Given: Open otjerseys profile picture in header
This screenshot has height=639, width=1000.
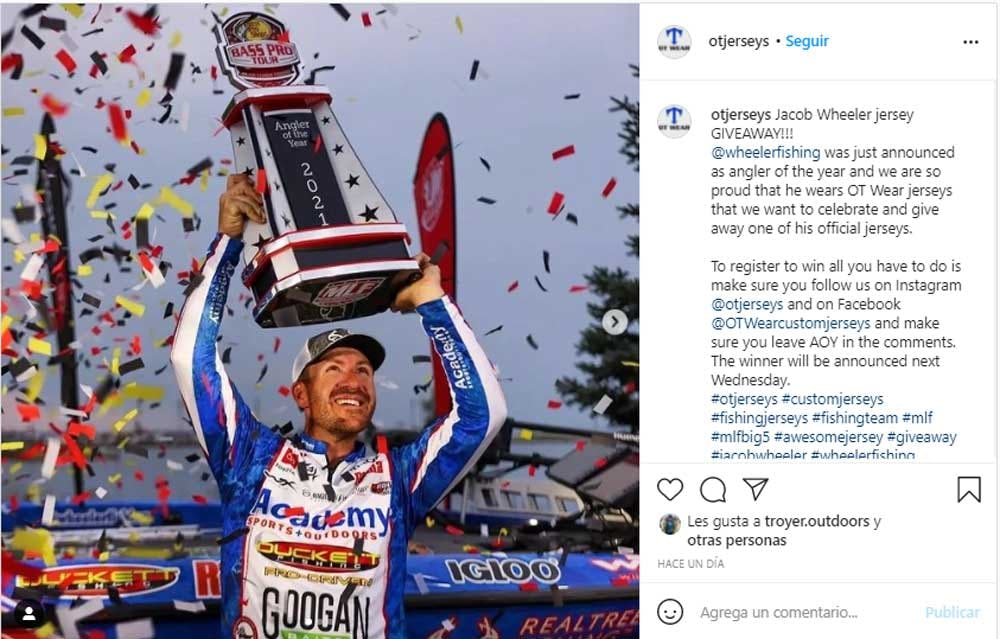Looking at the screenshot, I should (x=674, y=41).
